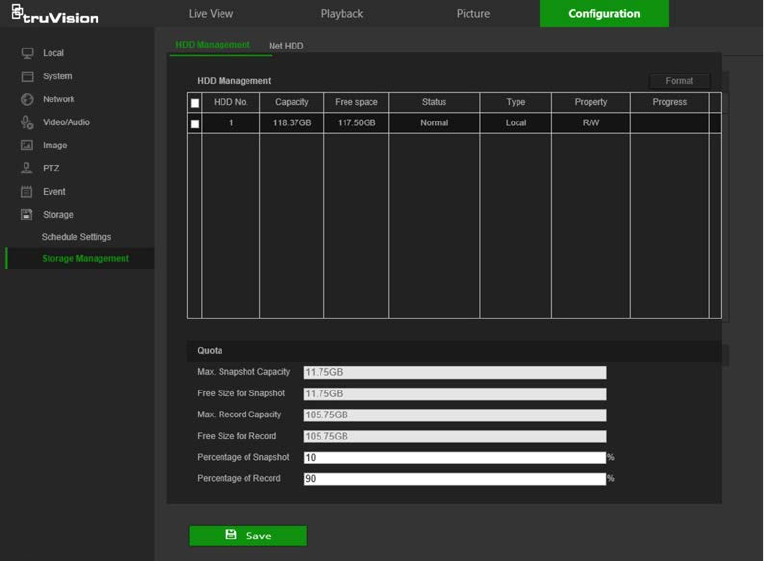Screen dimensions: 764x561
Task: Click the Capacity column header
Action: 291,102
